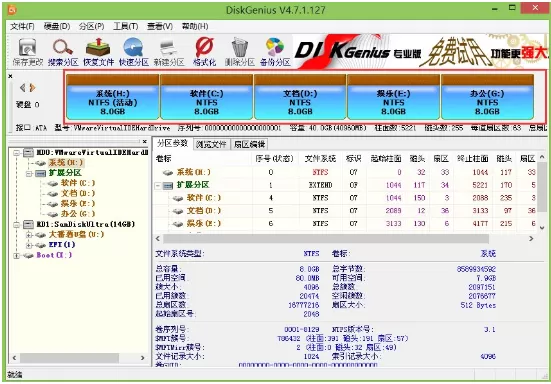Image resolution: width=551 pixels, height=384 pixels.
Task: Click the 系统(H:) row in partition table
Action: pyautogui.click(x=344, y=172)
